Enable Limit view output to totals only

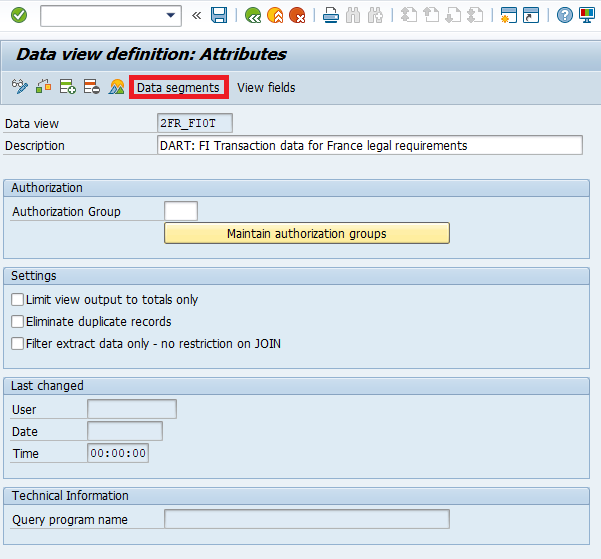coord(17,300)
